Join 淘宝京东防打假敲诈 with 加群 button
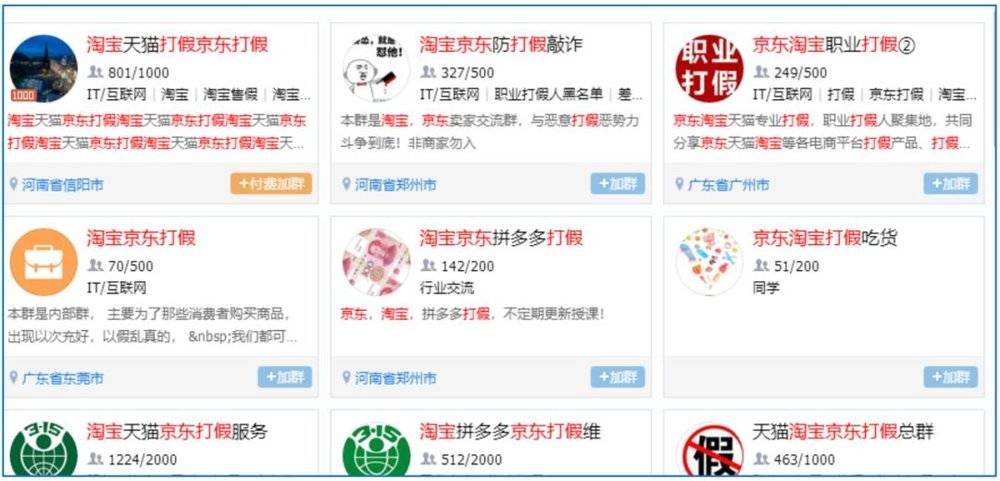This screenshot has width=1000, height=481. coord(617,184)
